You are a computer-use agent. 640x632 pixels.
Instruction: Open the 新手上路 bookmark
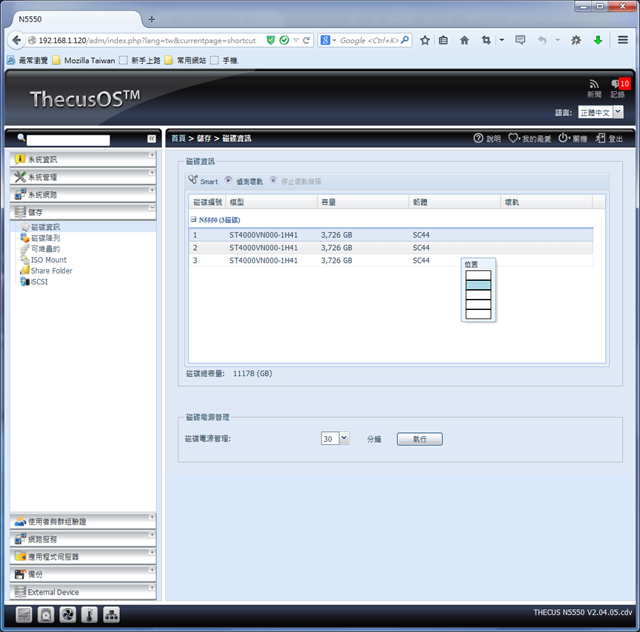tap(140, 60)
